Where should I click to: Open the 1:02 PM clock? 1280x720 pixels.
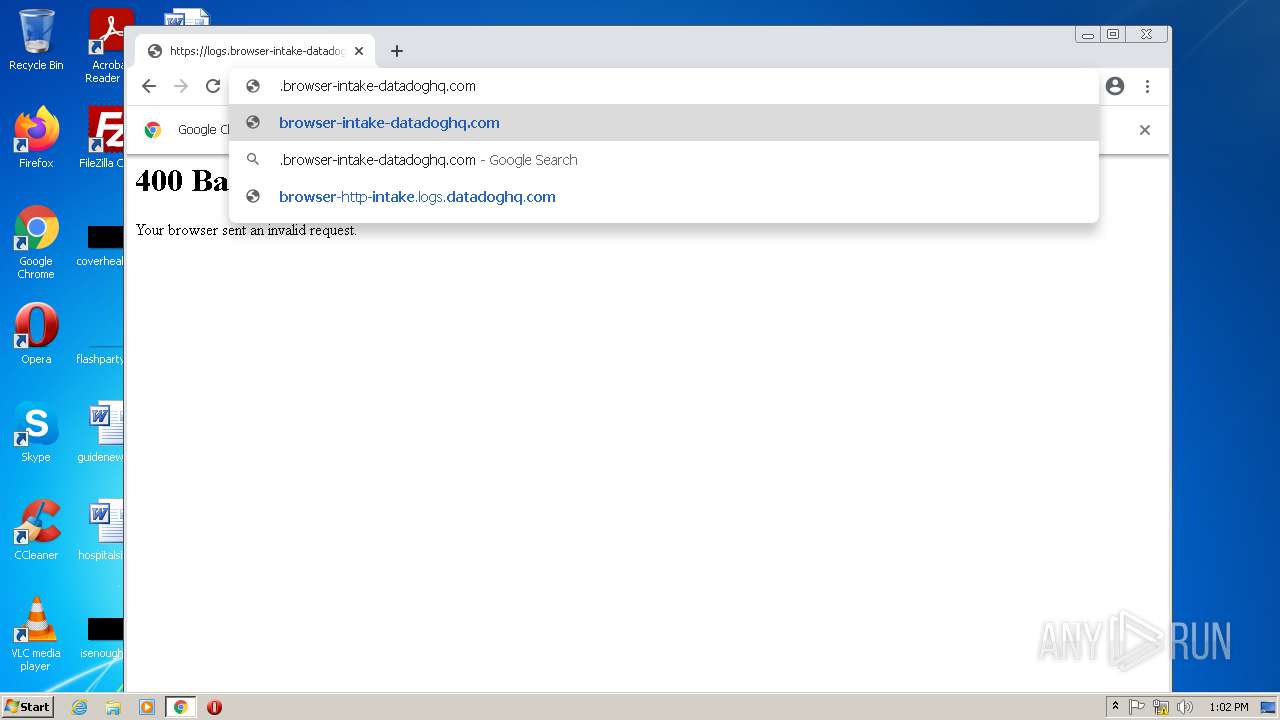click(x=1228, y=707)
